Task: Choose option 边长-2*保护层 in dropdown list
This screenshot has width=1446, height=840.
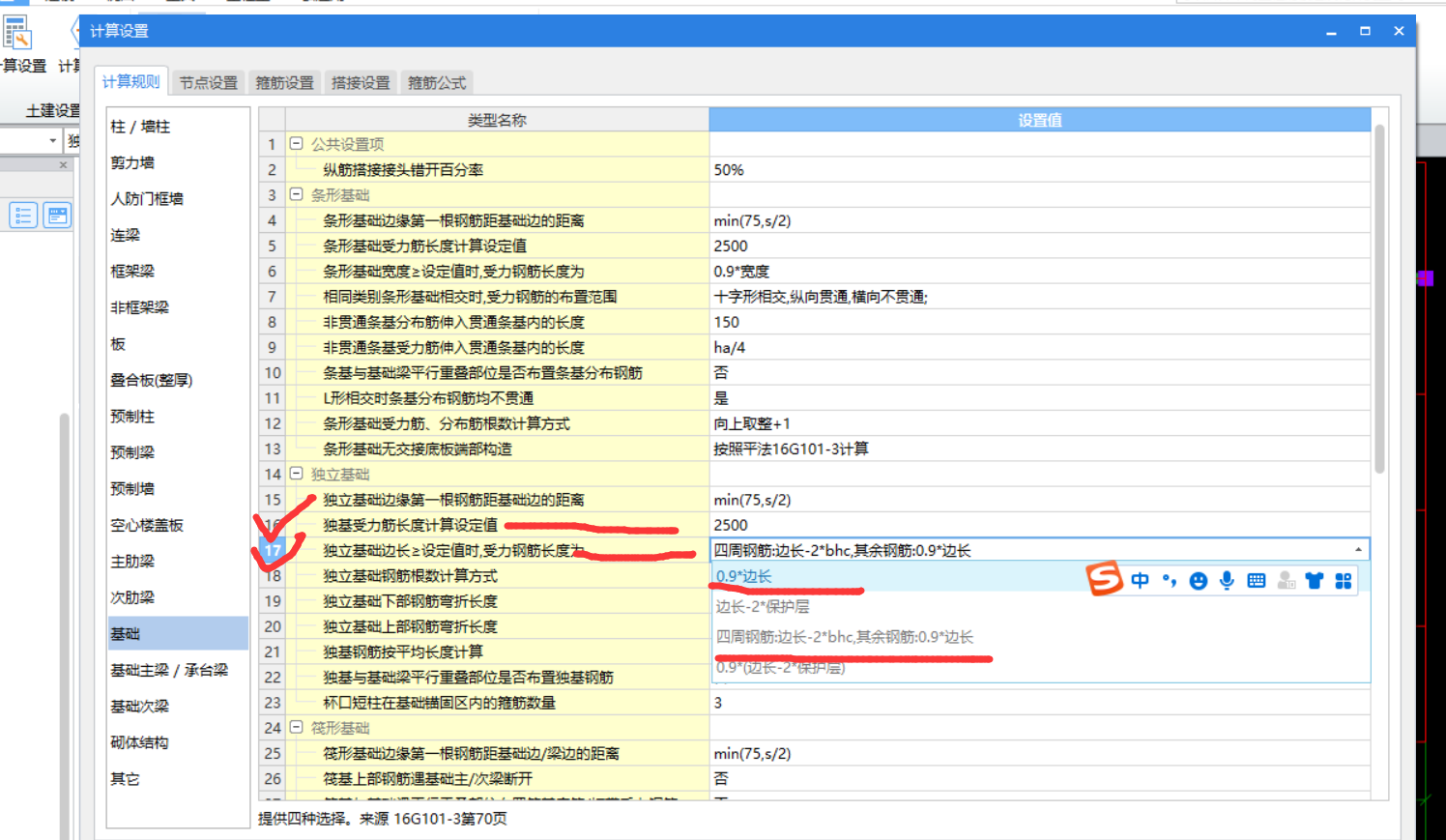Action: click(x=763, y=607)
